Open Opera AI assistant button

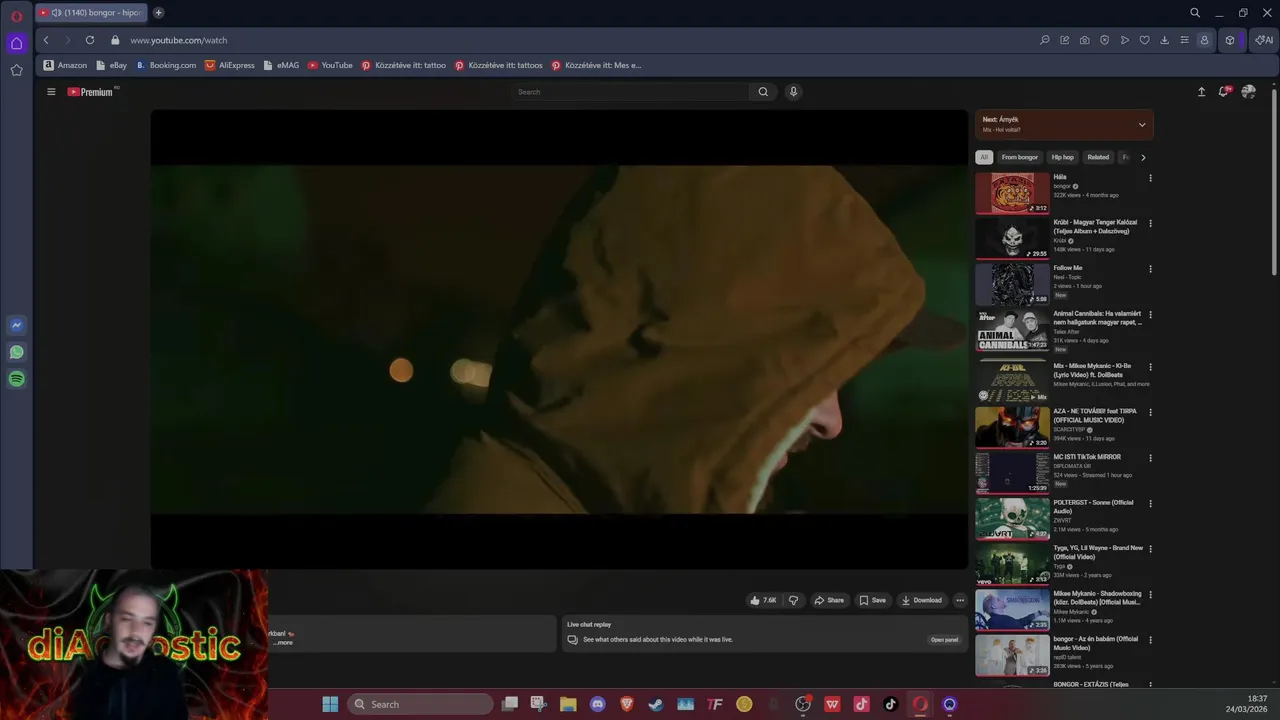[1265, 40]
